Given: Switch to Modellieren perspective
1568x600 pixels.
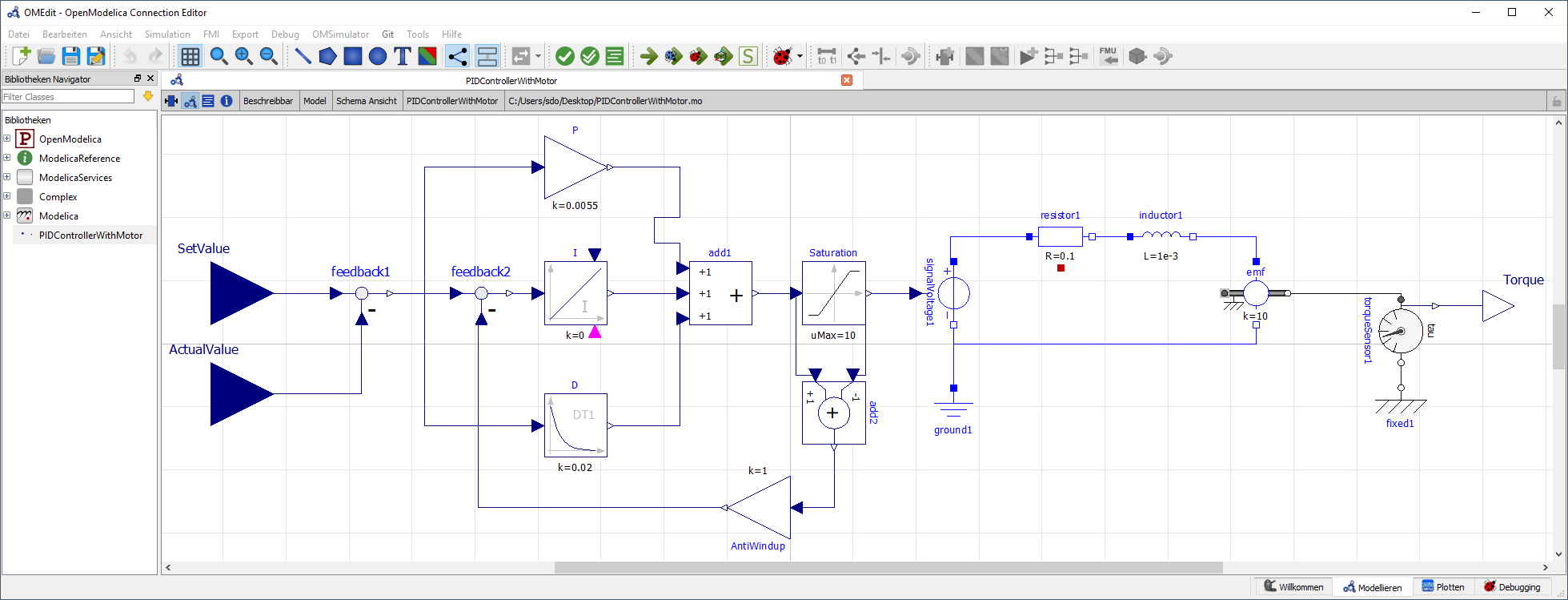Looking at the screenshot, I should pos(1373,587).
